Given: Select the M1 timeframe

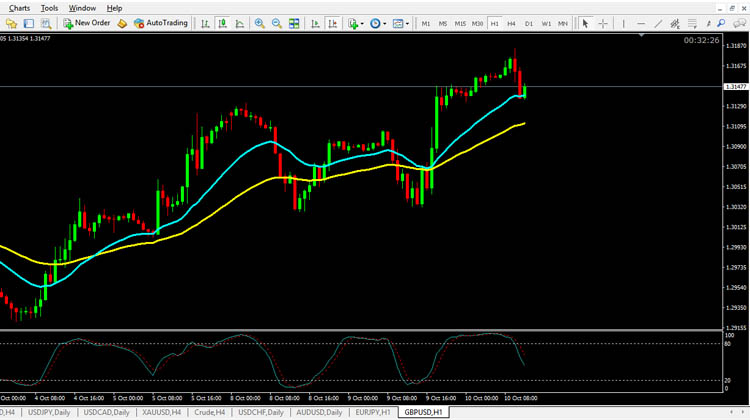Looking at the screenshot, I should click(426, 23).
